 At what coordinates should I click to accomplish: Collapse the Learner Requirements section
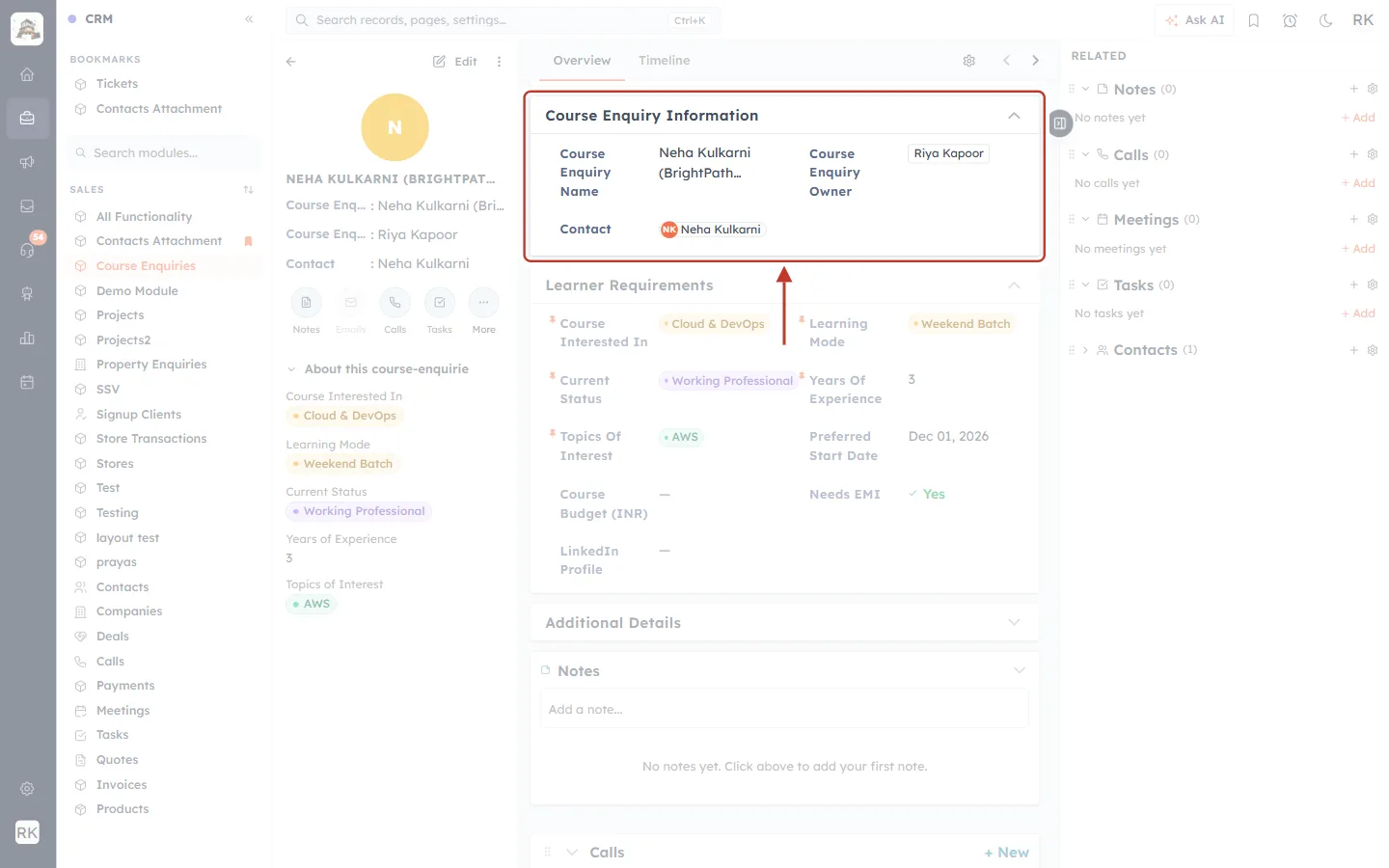1014,285
